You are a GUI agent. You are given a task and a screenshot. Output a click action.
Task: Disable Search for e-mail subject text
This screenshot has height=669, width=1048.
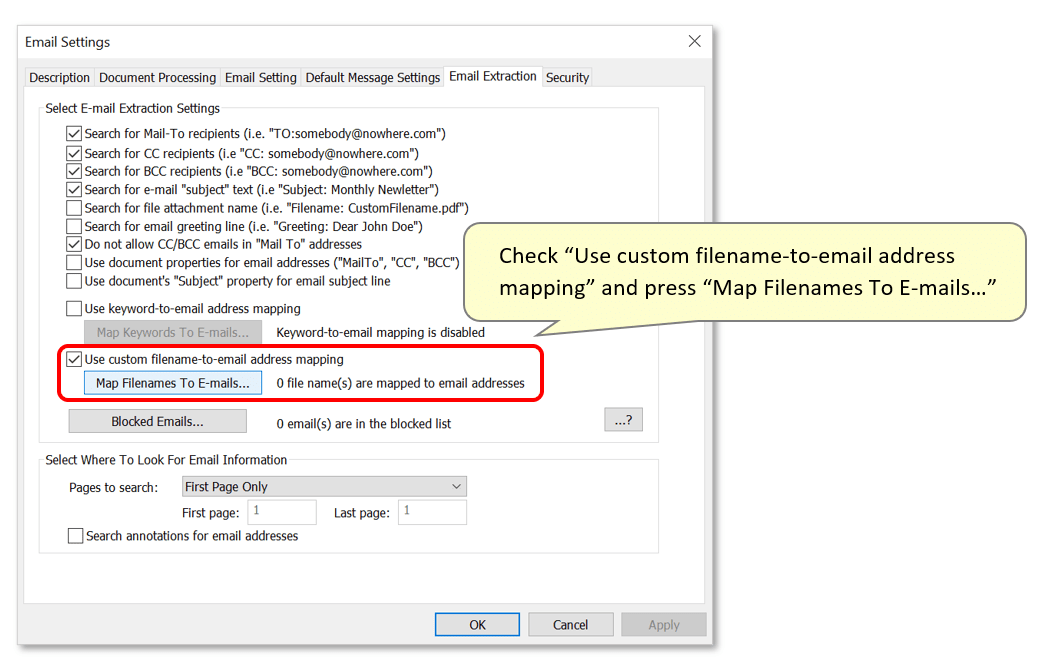click(74, 190)
